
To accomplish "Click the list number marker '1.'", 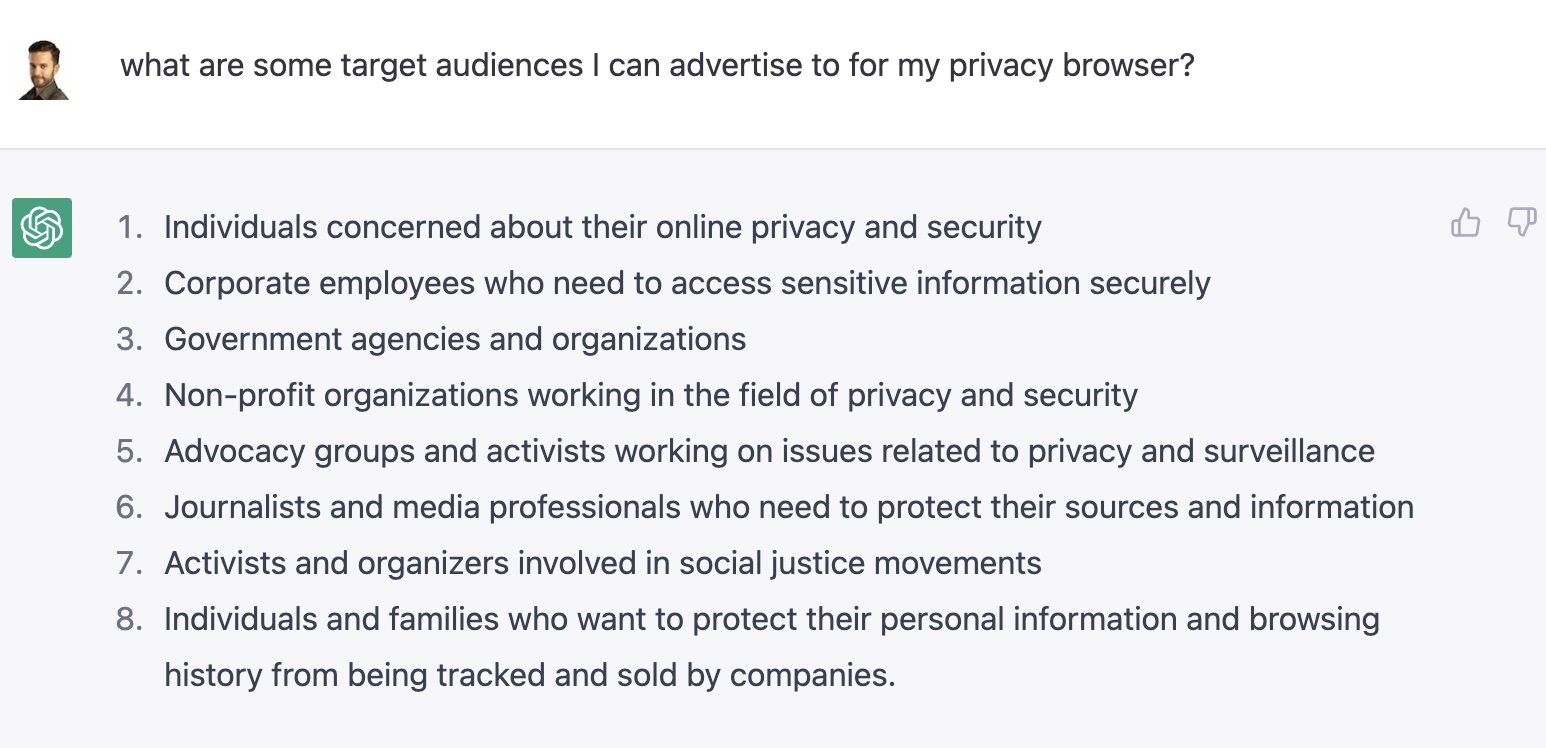I will click(x=131, y=228).
